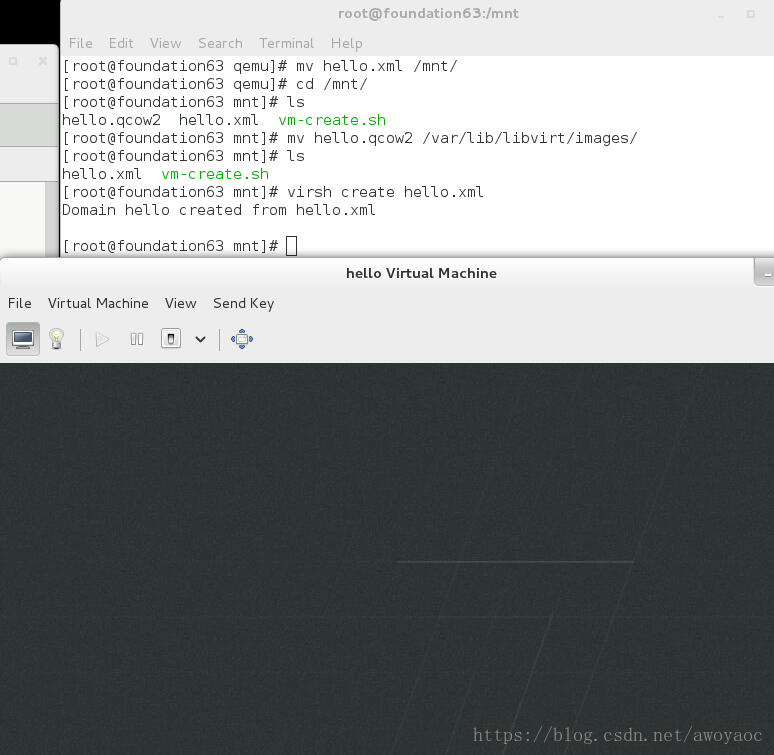Click 'Domain hello created from hello.xml' output
The image size is (774, 755).
coord(219,210)
